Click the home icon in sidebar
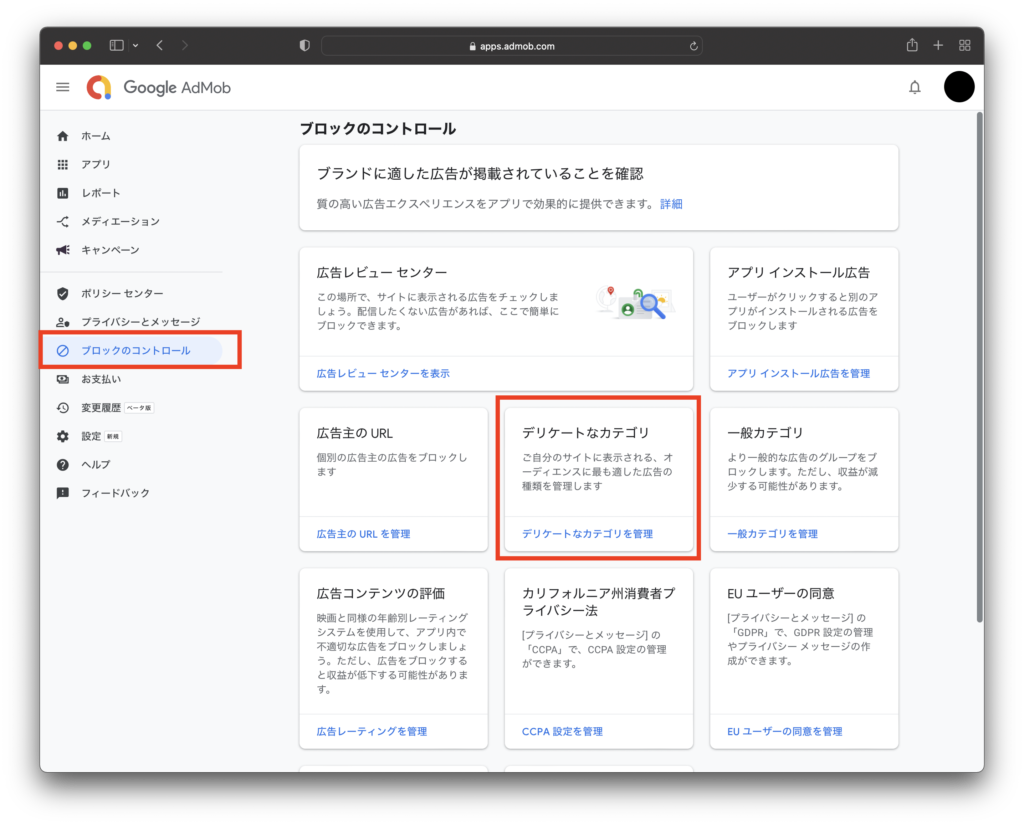Viewport: 1024px width, 825px height. (63, 136)
